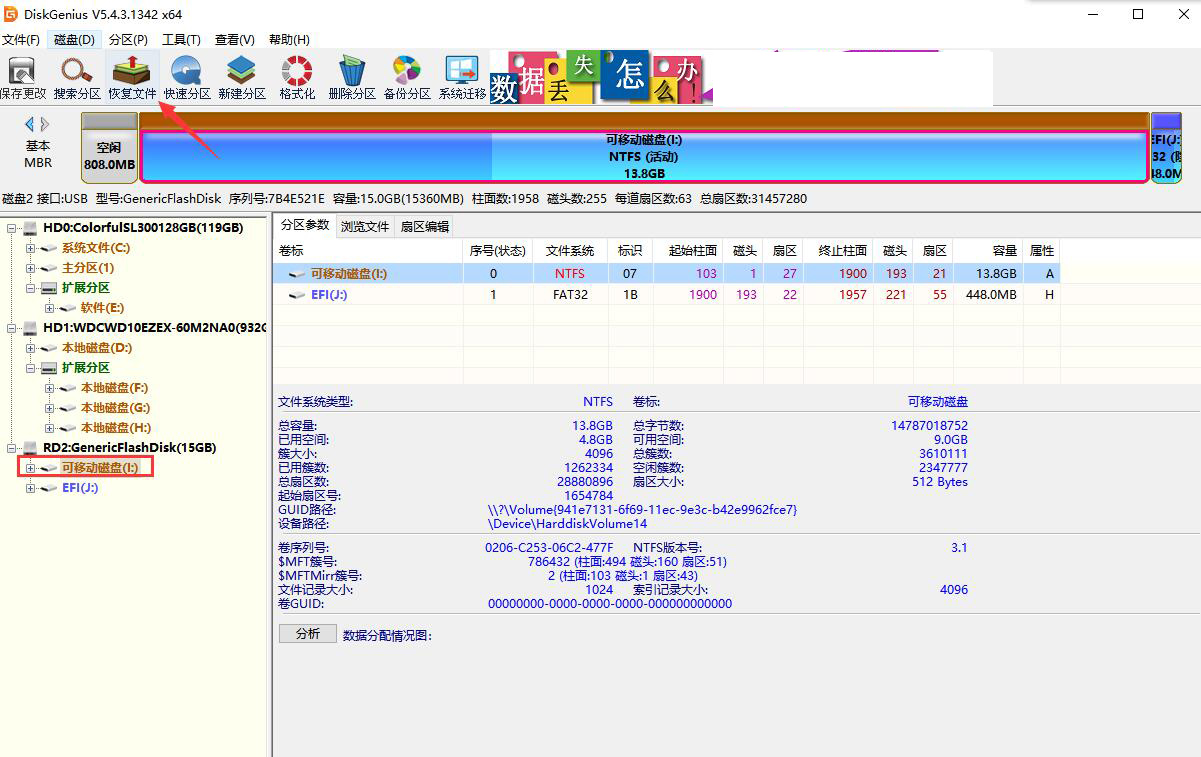This screenshot has width=1201, height=757.
Task: Click the 删除分区 delete partition icon
Action: 349,75
